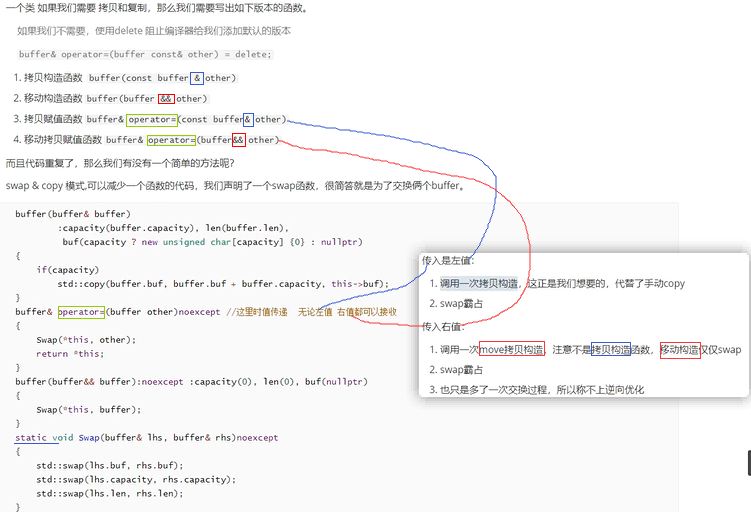The width and height of the screenshot is (751, 512).
Task: Click "2. swap霸占" under the 传入是左值 heading
Action: (x=456, y=303)
